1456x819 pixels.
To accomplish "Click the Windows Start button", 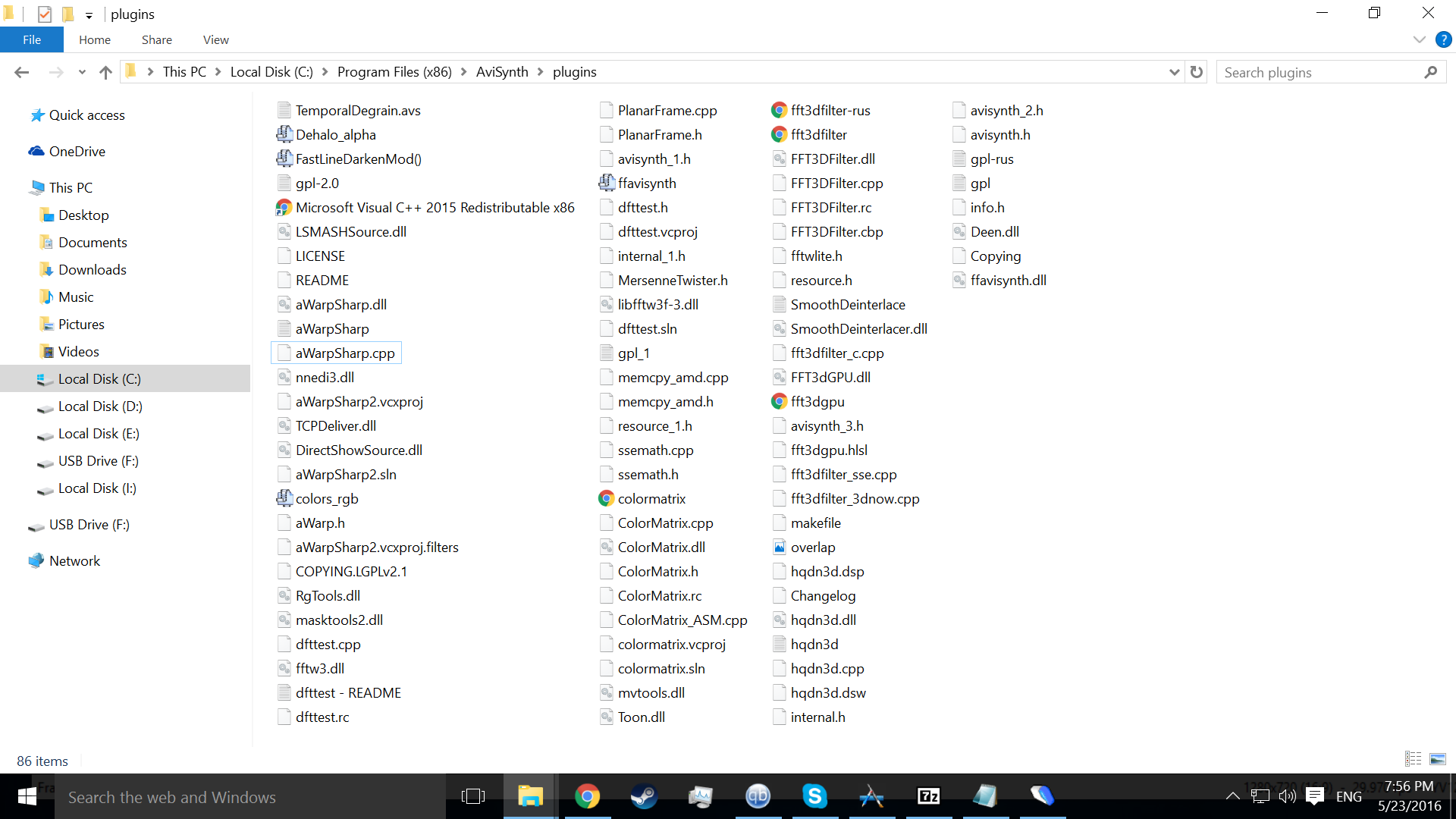I will (27, 796).
